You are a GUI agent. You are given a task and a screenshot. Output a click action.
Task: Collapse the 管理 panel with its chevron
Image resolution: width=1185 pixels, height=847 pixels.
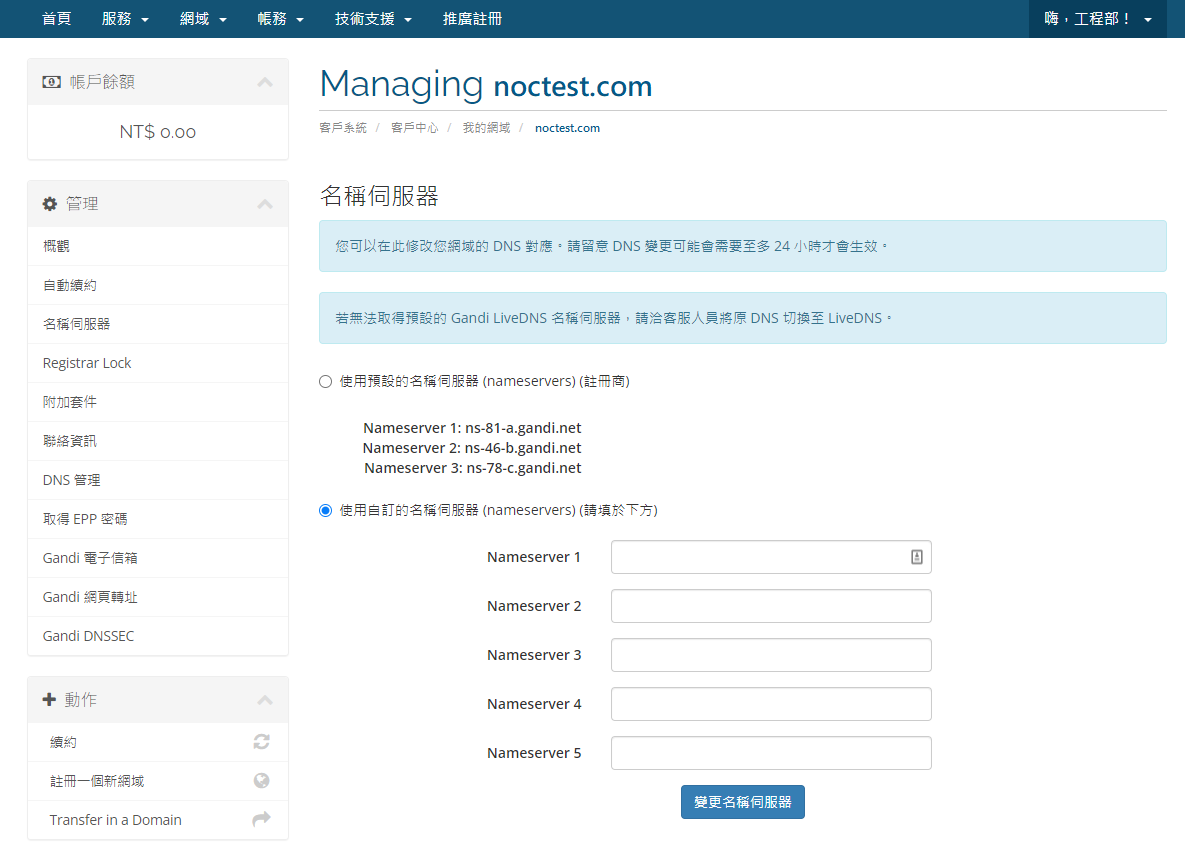(265, 204)
